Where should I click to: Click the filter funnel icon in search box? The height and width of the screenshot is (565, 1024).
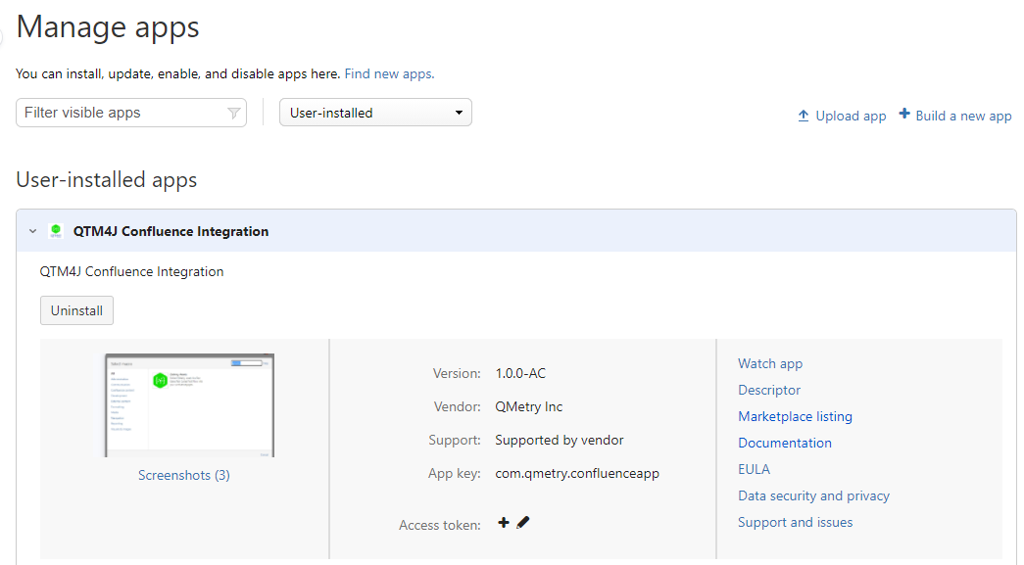pos(233,113)
